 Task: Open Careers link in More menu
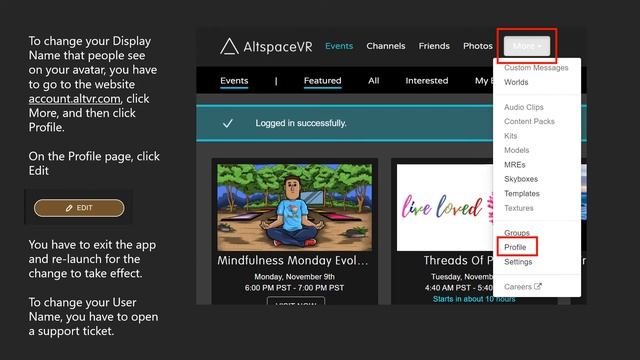click(522, 287)
